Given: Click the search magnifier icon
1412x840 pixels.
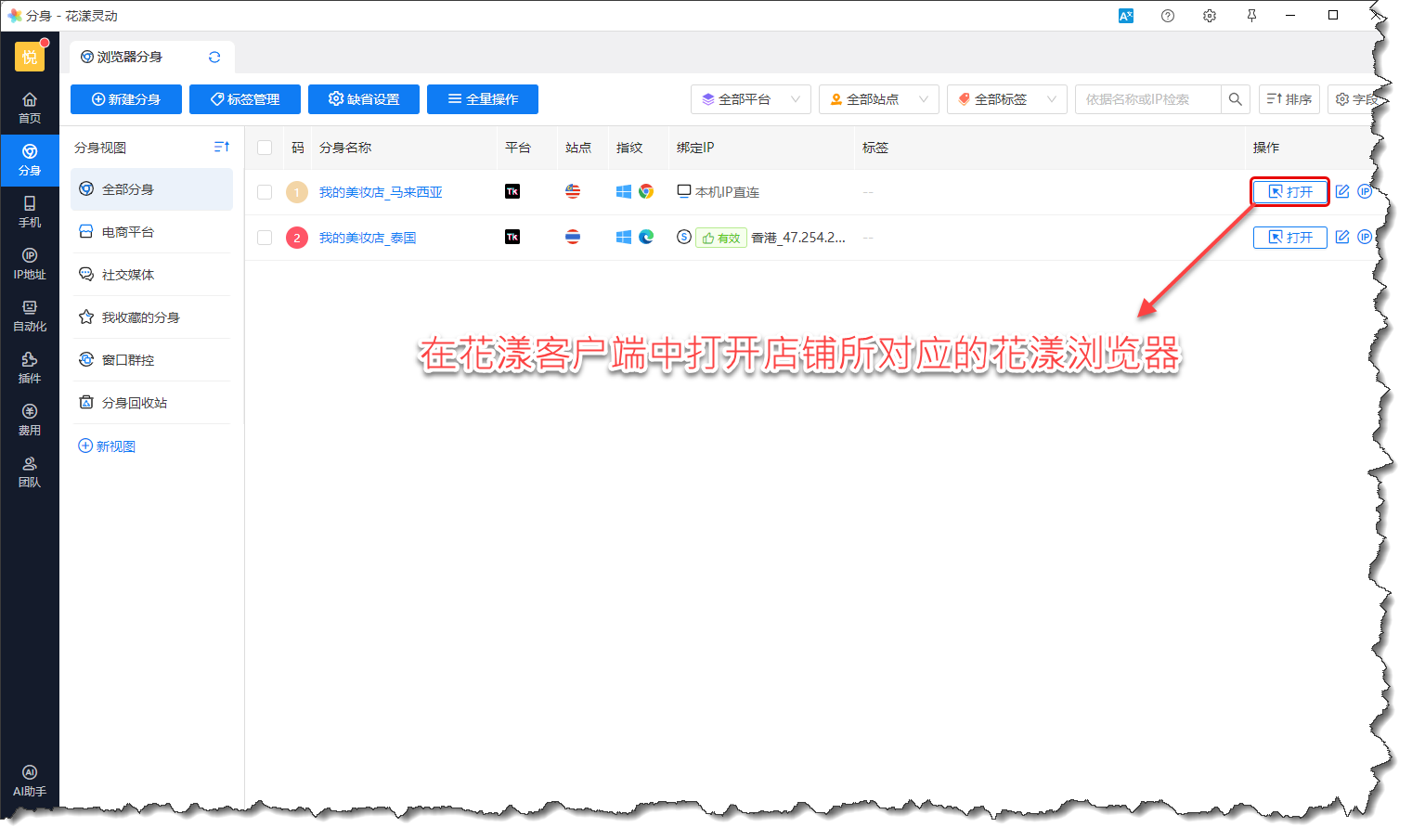Looking at the screenshot, I should tap(1235, 99).
